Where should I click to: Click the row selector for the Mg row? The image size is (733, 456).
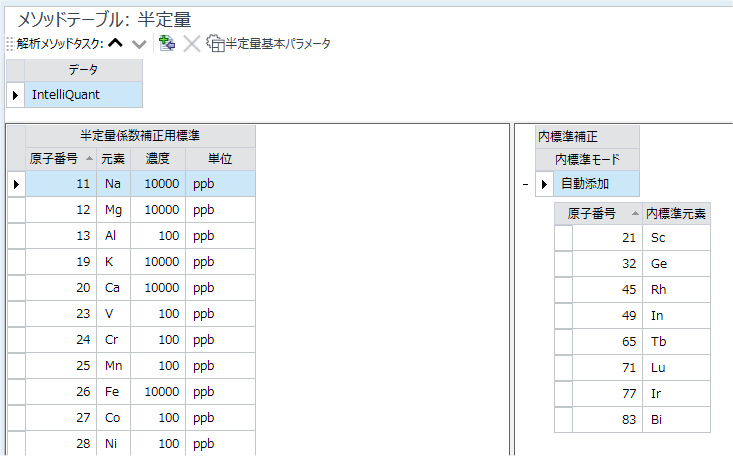16,210
